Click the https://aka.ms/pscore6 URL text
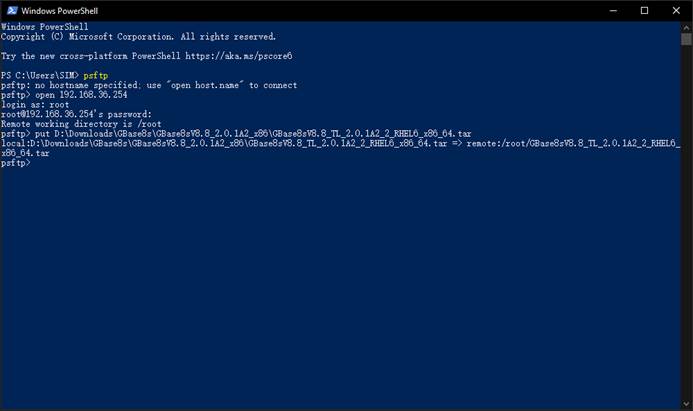The width and height of the screenshot is (693, 411). 239,56
